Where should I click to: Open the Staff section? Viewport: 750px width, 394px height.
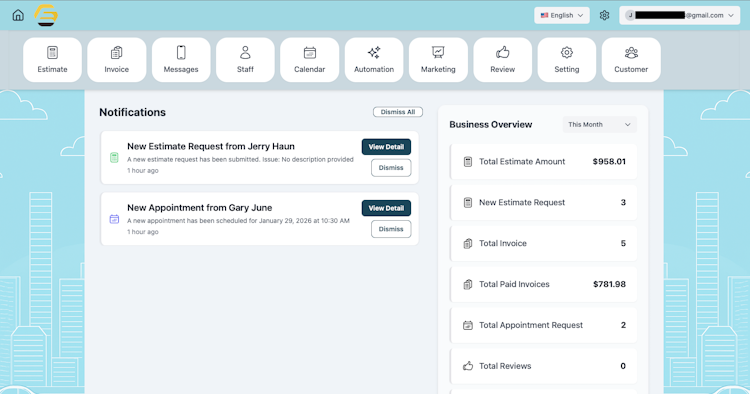click(245, 60)
